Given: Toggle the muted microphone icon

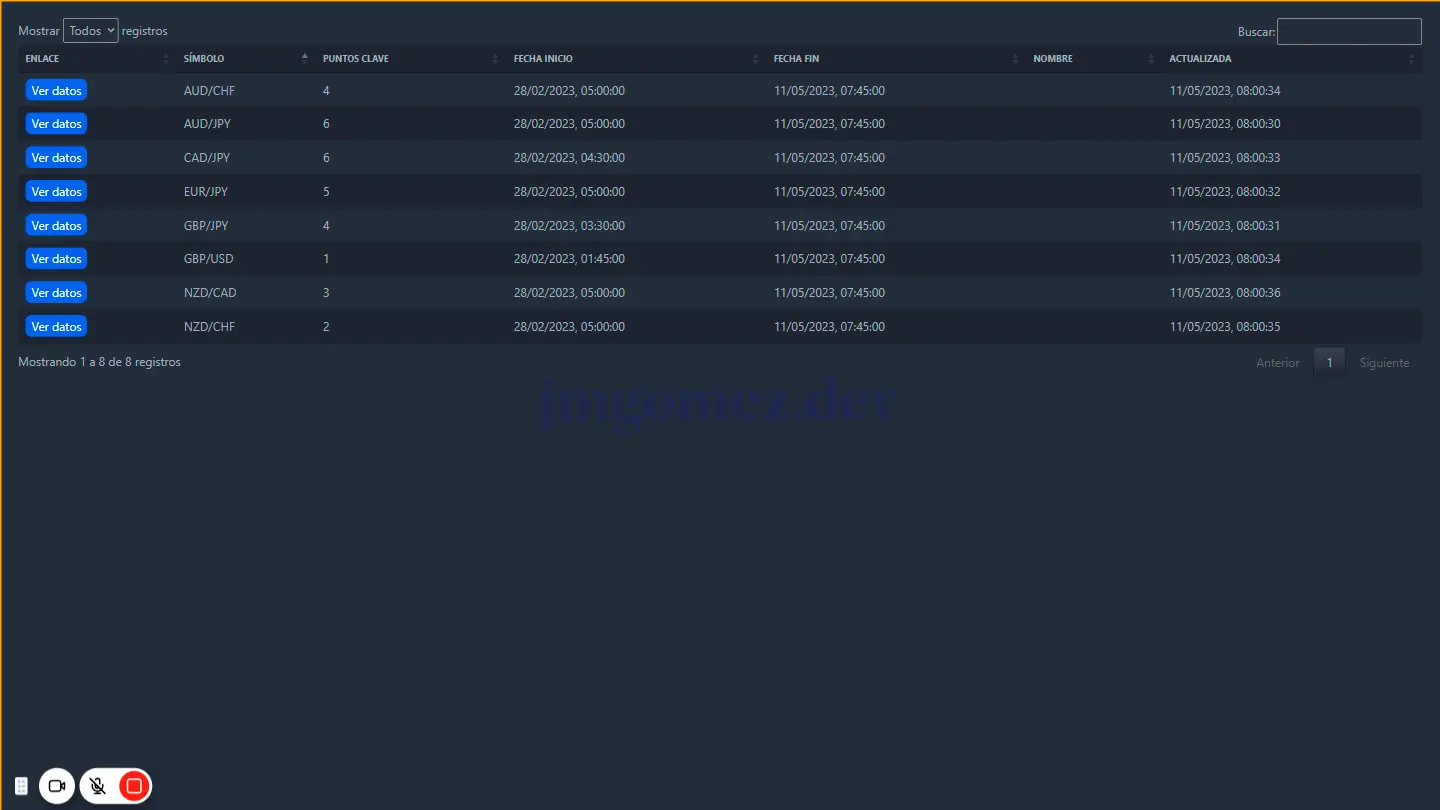Looking at the screenshot, I should pyautogui.click(x=98, y=786).
